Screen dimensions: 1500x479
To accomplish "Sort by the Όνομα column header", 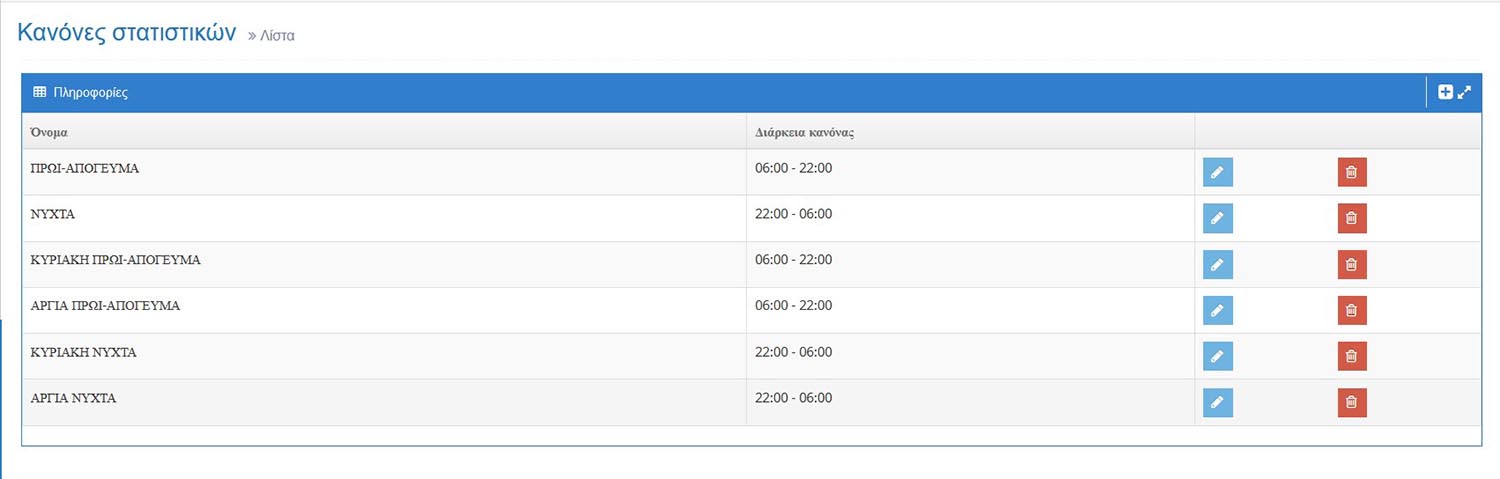I will point(49,132).
